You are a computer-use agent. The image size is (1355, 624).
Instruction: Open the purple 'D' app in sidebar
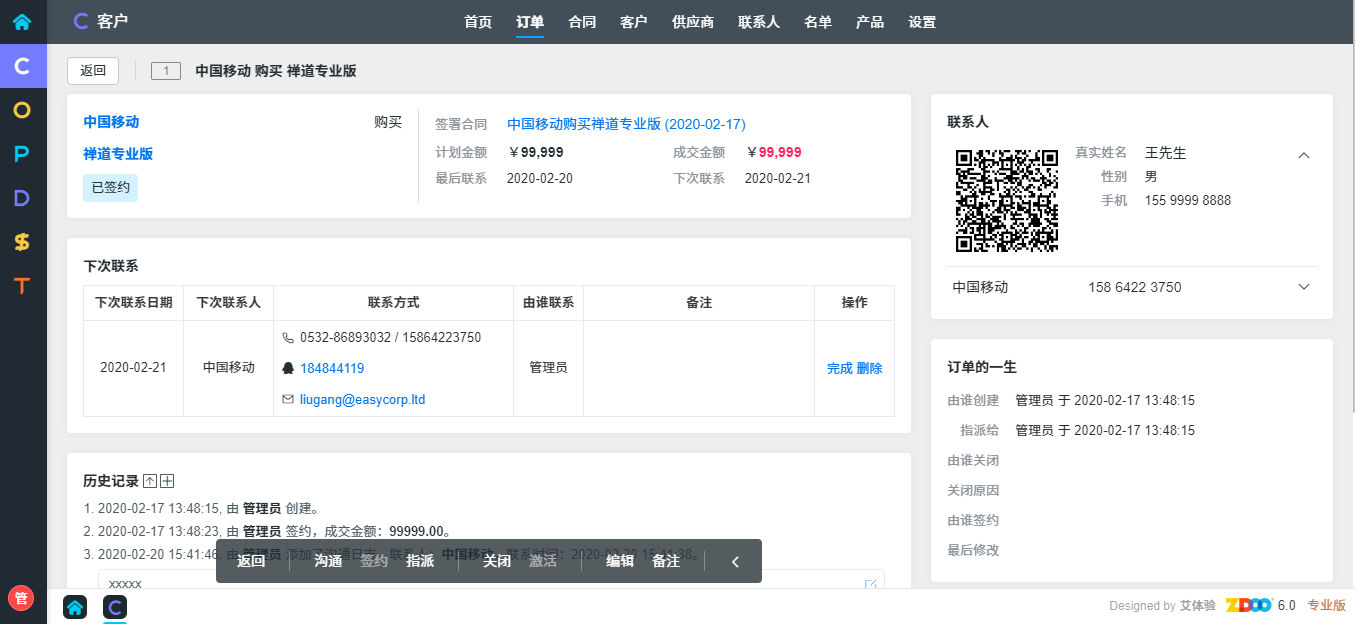pyautogui.click(x=22, y=198)
